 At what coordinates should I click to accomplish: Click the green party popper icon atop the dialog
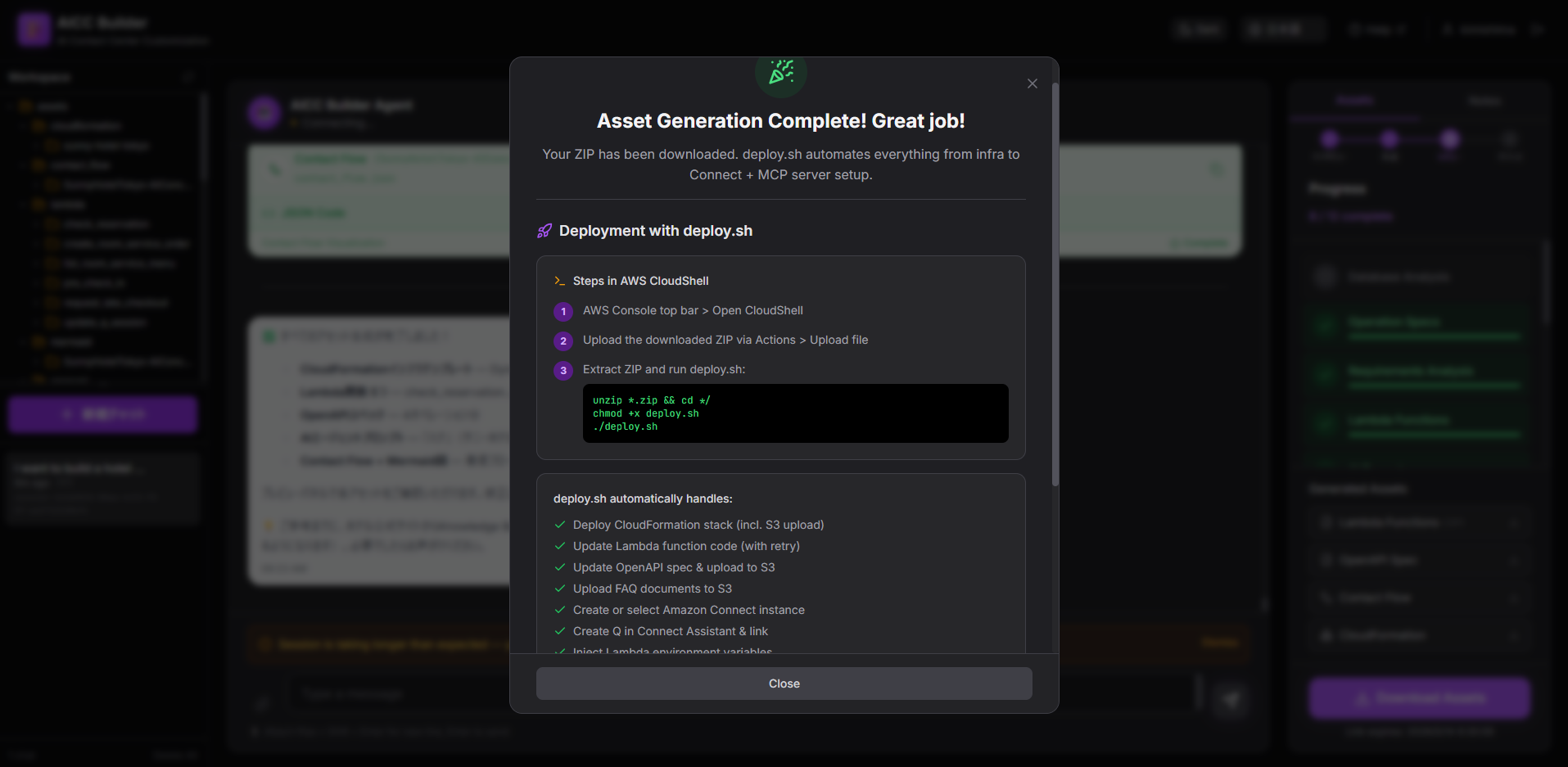tap(781, 73)
